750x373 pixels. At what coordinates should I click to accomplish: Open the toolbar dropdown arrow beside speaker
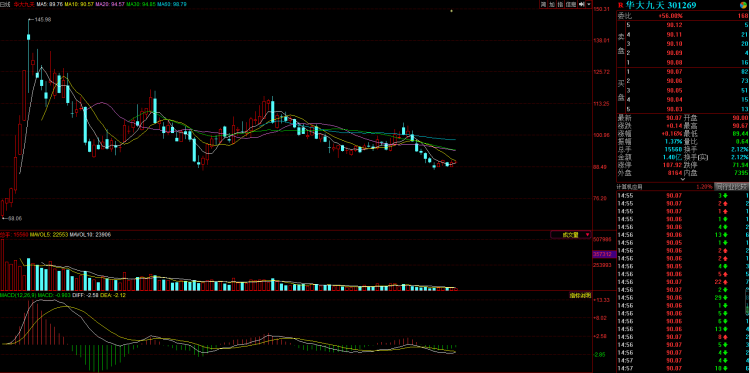point(589,4)
